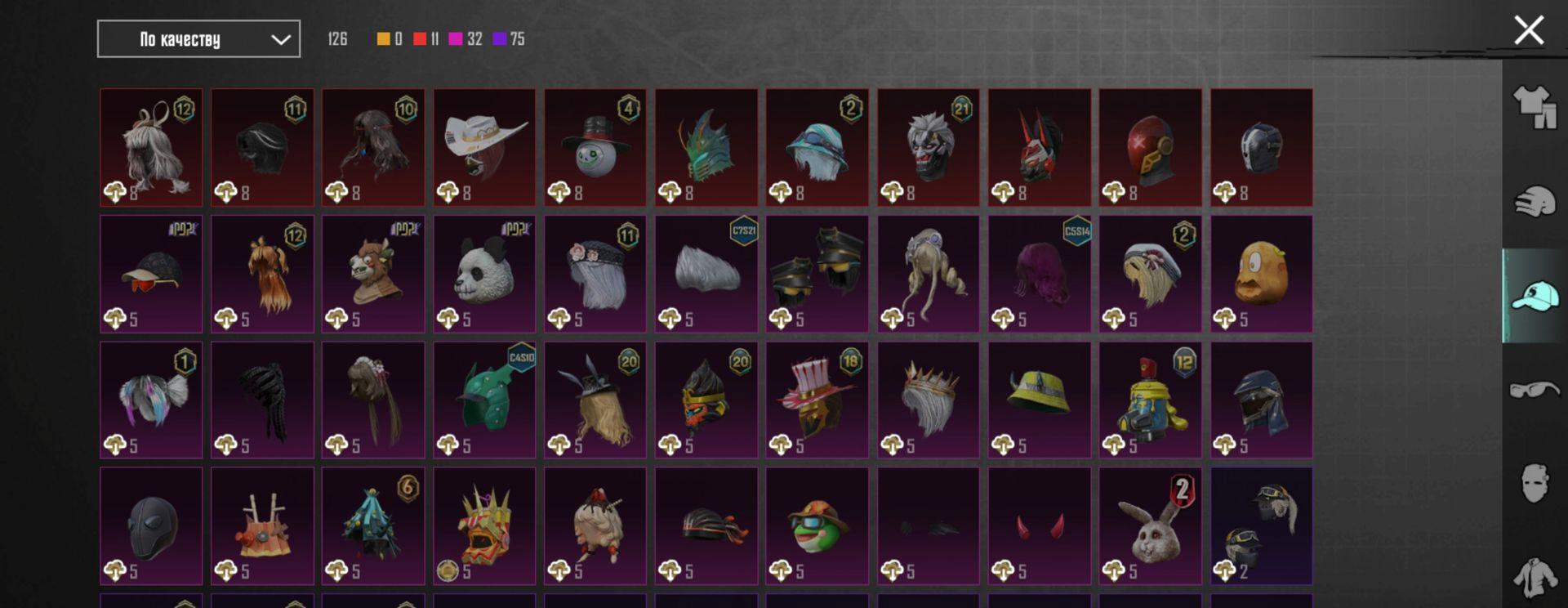The image size is (1568, 608).
Task: Open the face mask category icon
Action: 1535,483
